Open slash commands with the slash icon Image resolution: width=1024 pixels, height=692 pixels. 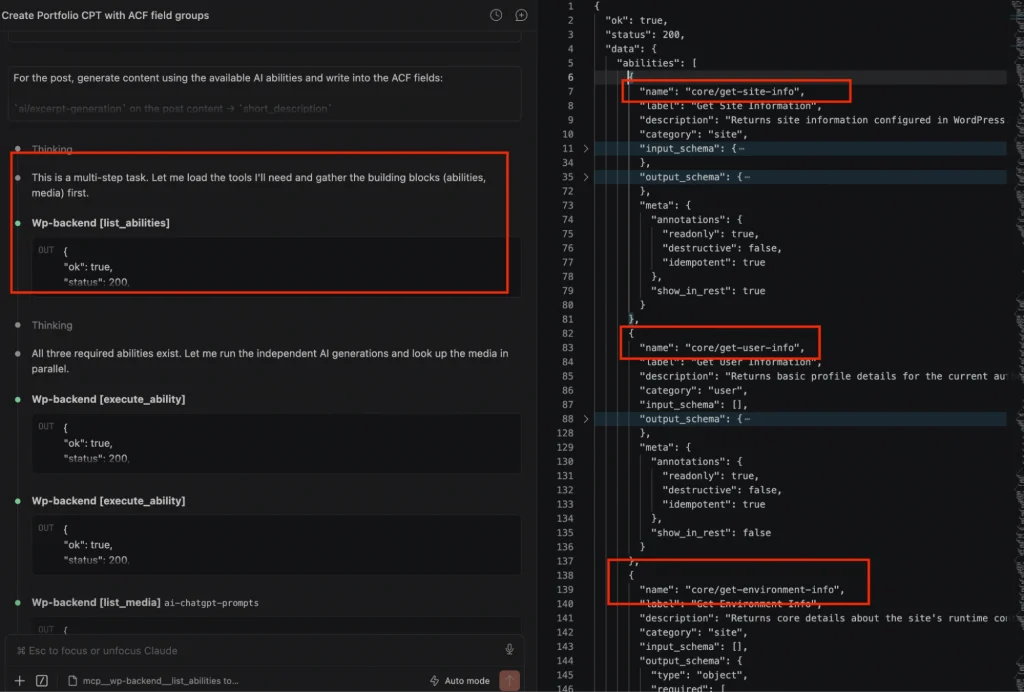click(42, 680)
